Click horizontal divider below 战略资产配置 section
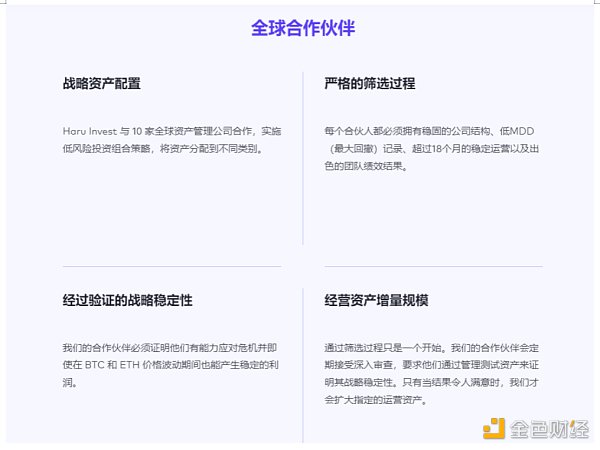The image size is (600, 450). coord(171,267)
